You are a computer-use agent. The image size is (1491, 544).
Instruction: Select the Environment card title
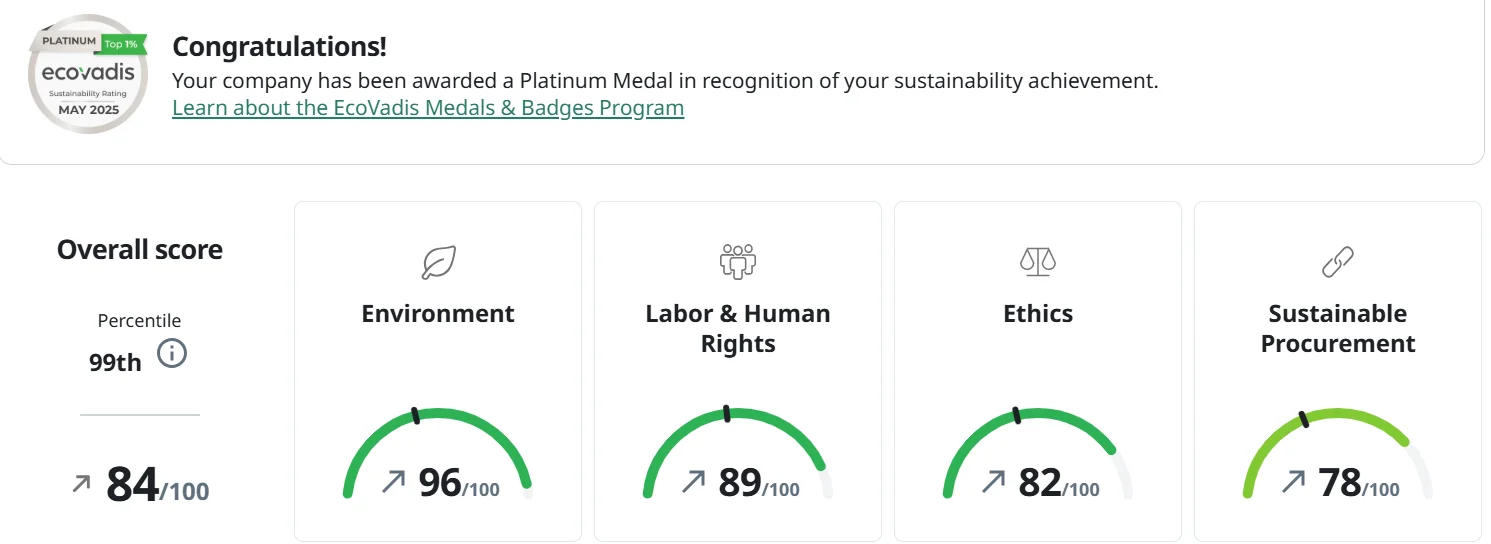[438, 314]
